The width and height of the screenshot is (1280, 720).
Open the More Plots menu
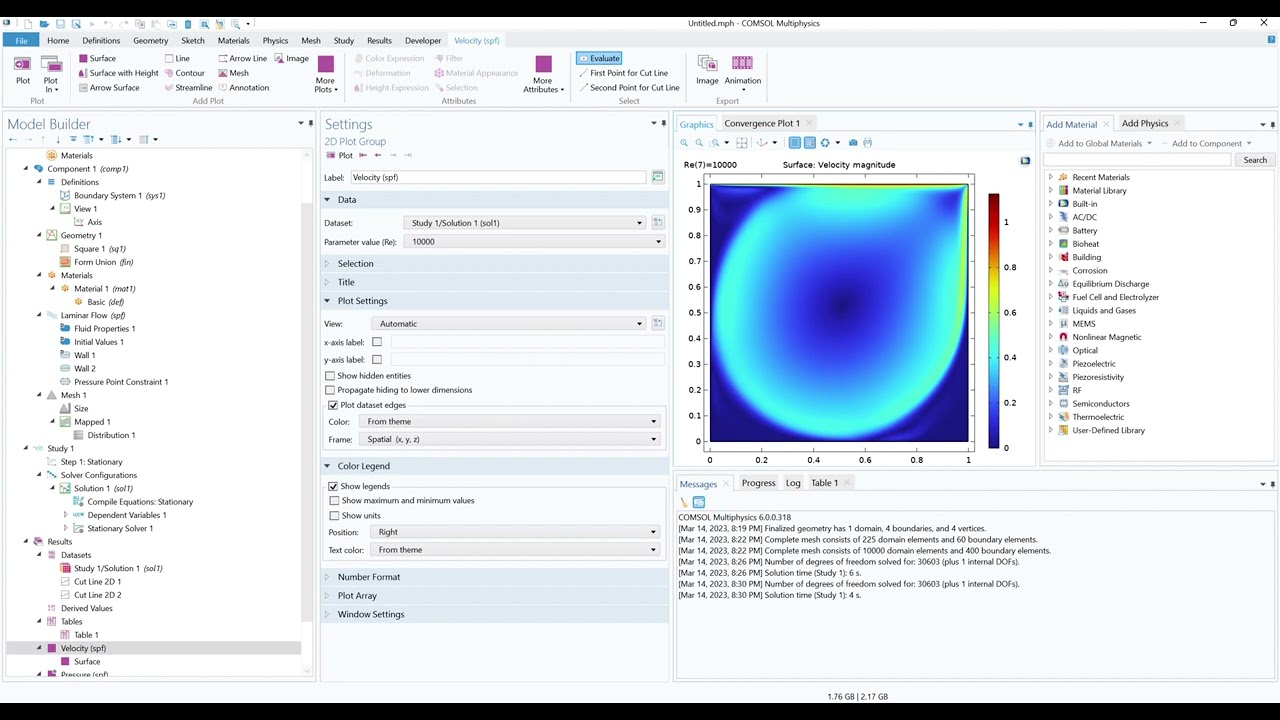coord(325,73)
